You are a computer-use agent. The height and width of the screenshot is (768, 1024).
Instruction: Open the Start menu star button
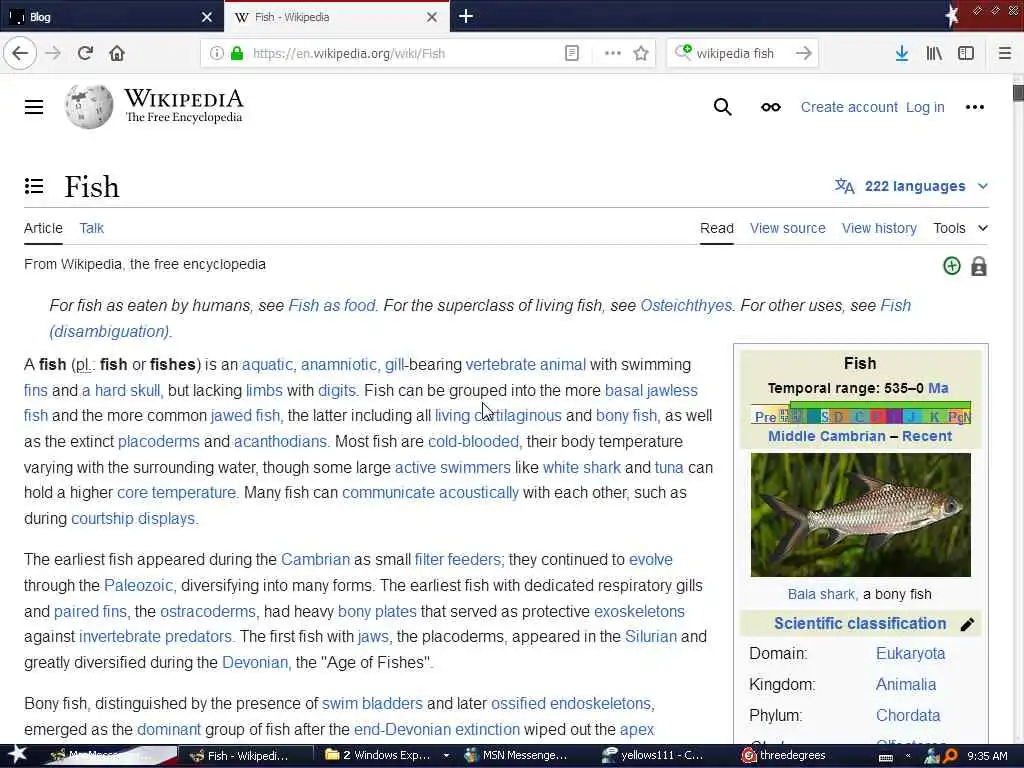pos(17,755)
